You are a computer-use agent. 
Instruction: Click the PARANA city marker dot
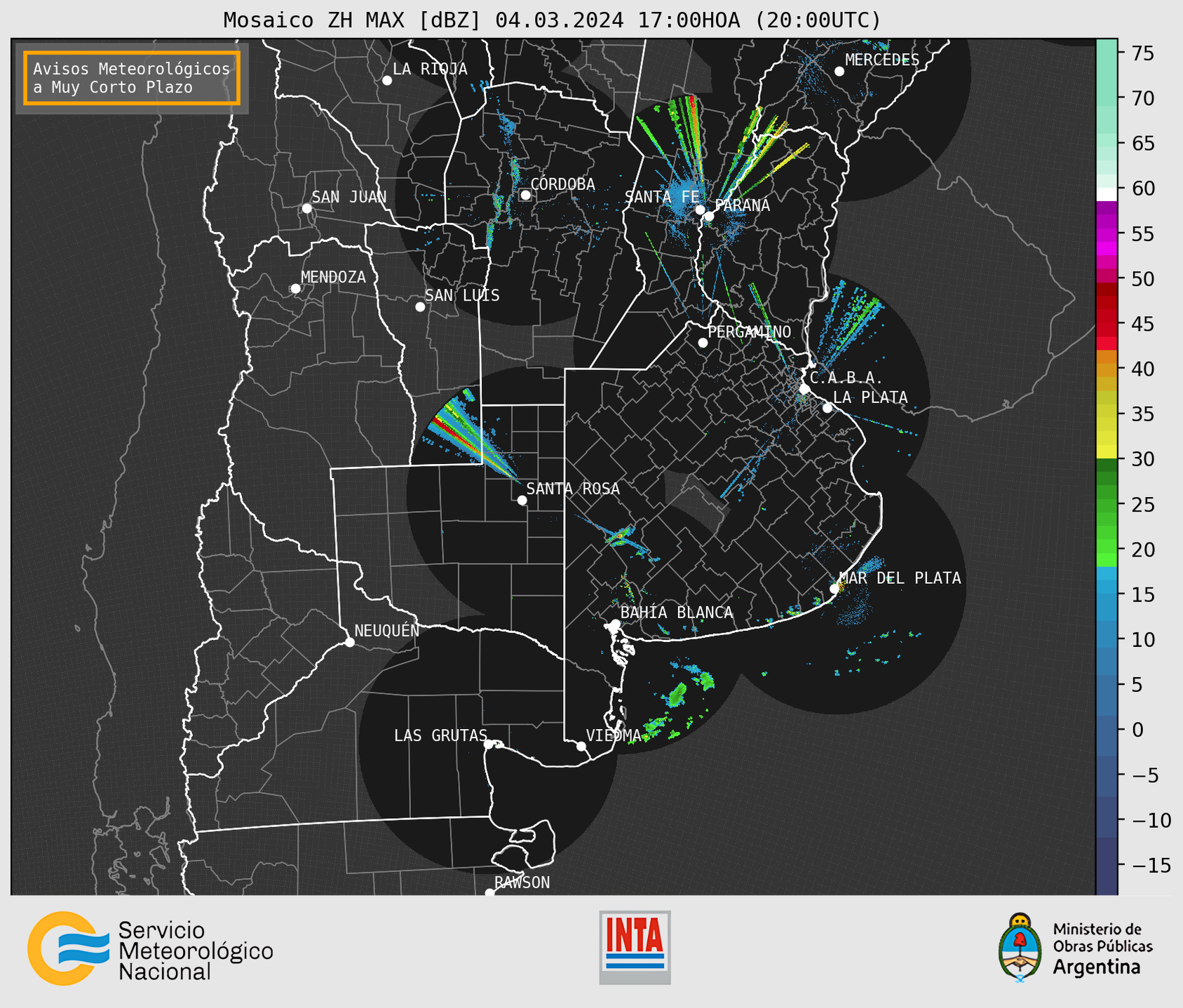[x=709, y=216]
